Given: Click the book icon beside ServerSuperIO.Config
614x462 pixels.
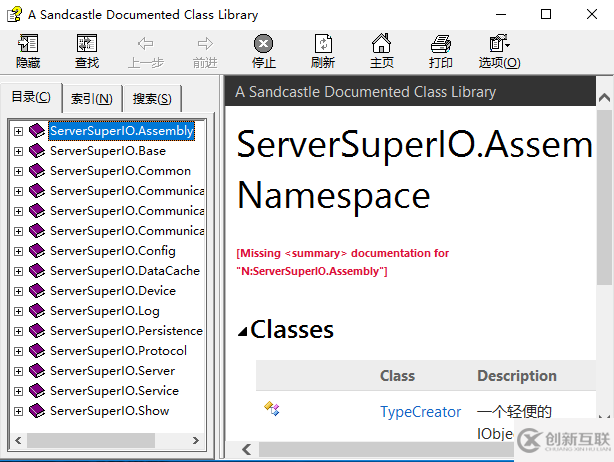Looking at the screenshot, I should [37, 251].
